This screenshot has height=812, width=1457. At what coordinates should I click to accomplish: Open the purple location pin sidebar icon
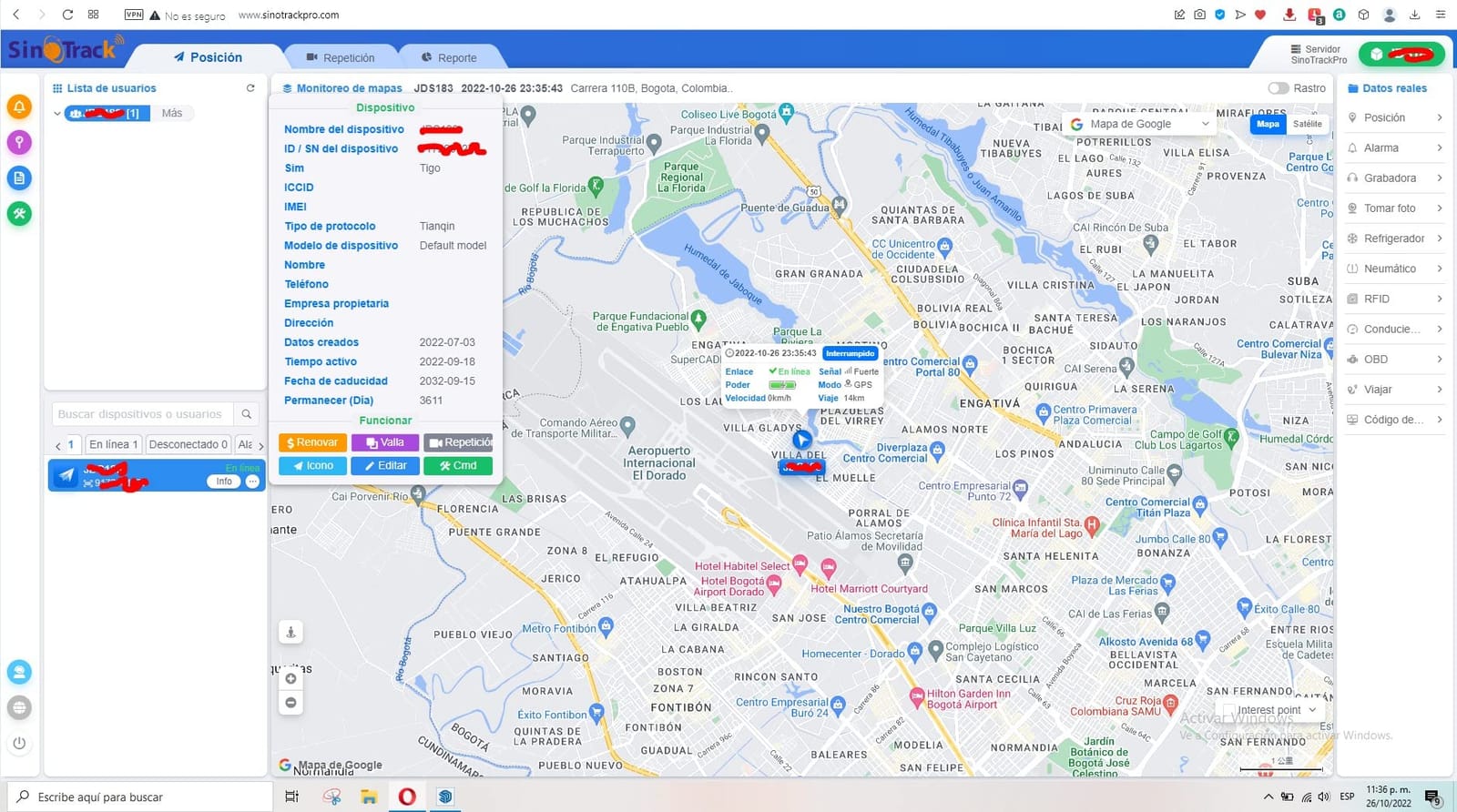[19, 142]
